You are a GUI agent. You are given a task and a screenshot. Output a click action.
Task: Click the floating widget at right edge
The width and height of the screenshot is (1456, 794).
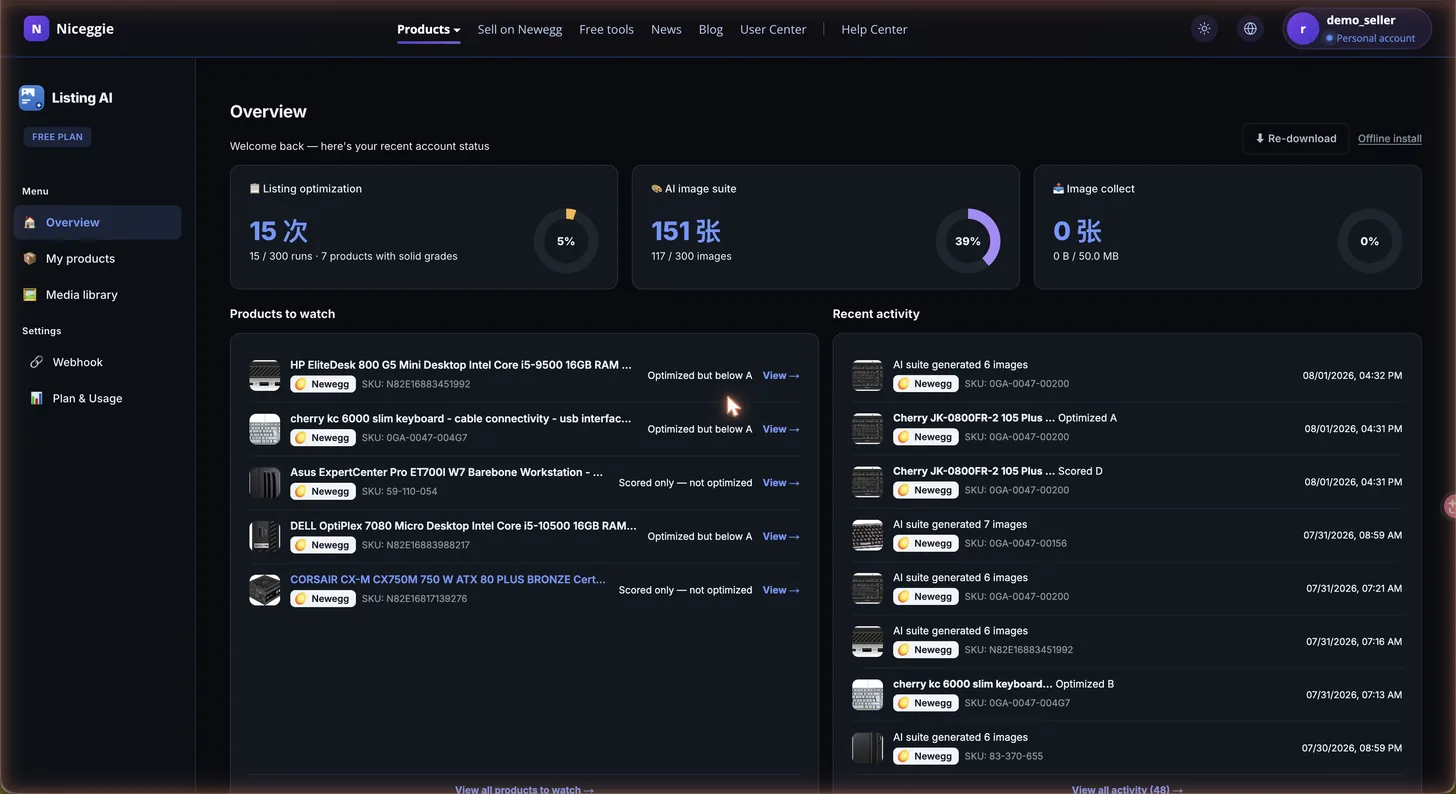point(1449,506)
